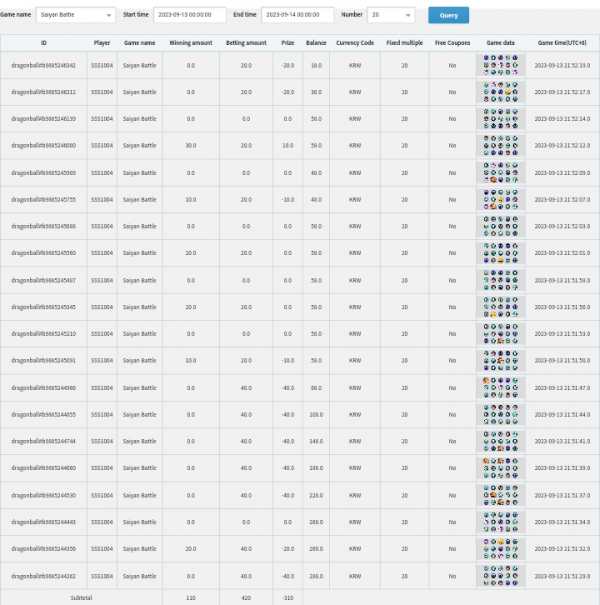Click the End time input field

tap(297, 15)
